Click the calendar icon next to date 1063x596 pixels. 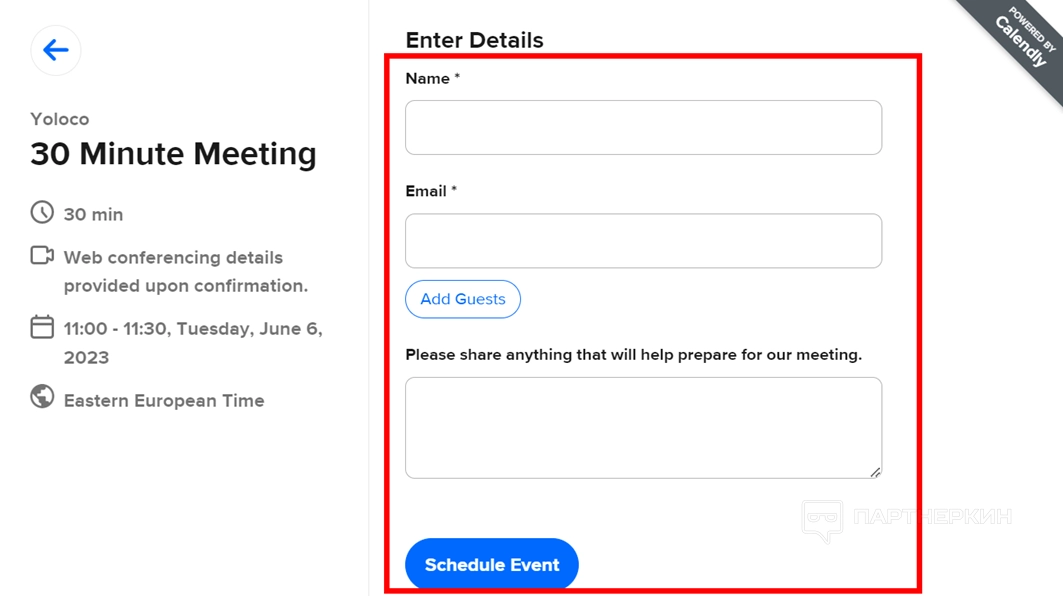42,327
